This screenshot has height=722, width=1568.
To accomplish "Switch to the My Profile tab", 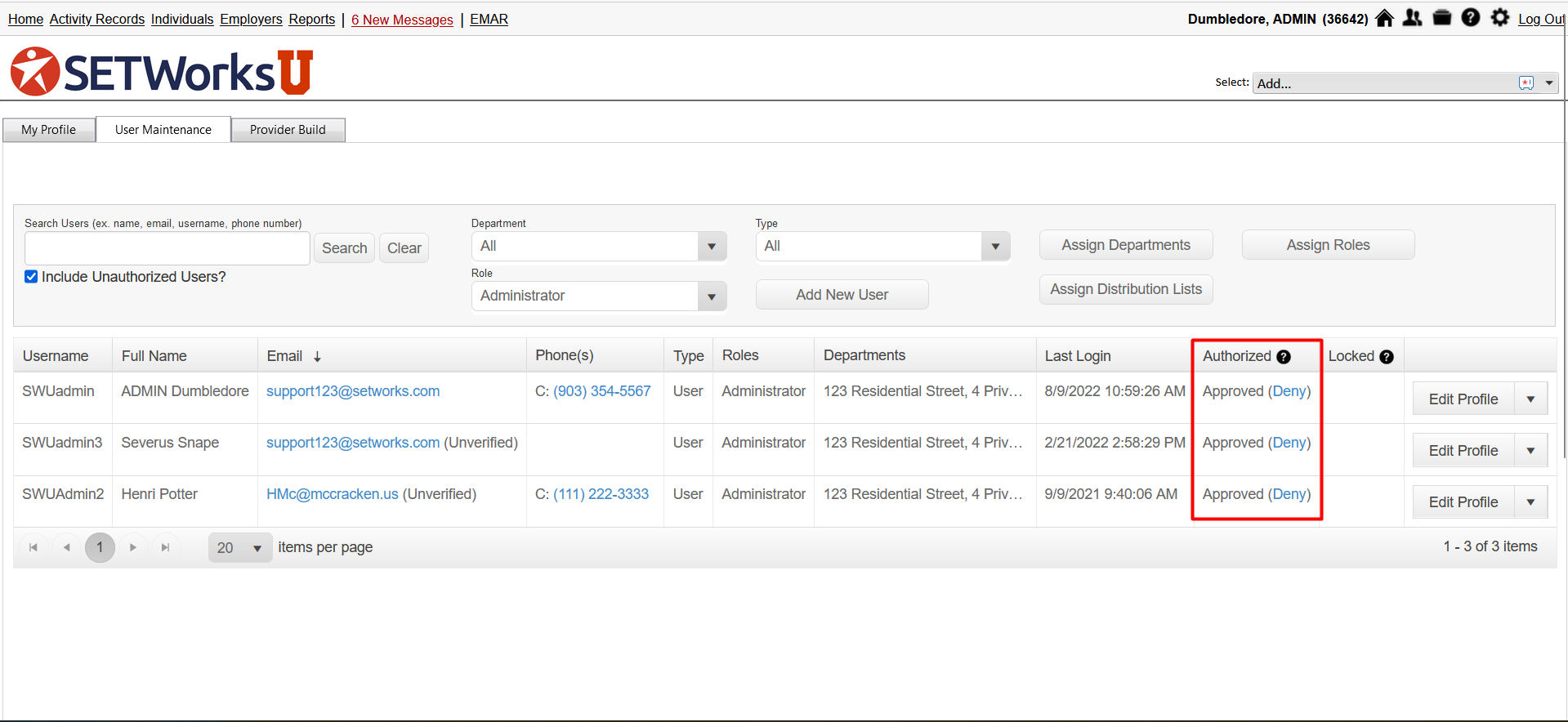I will click(x=49, y=130).
